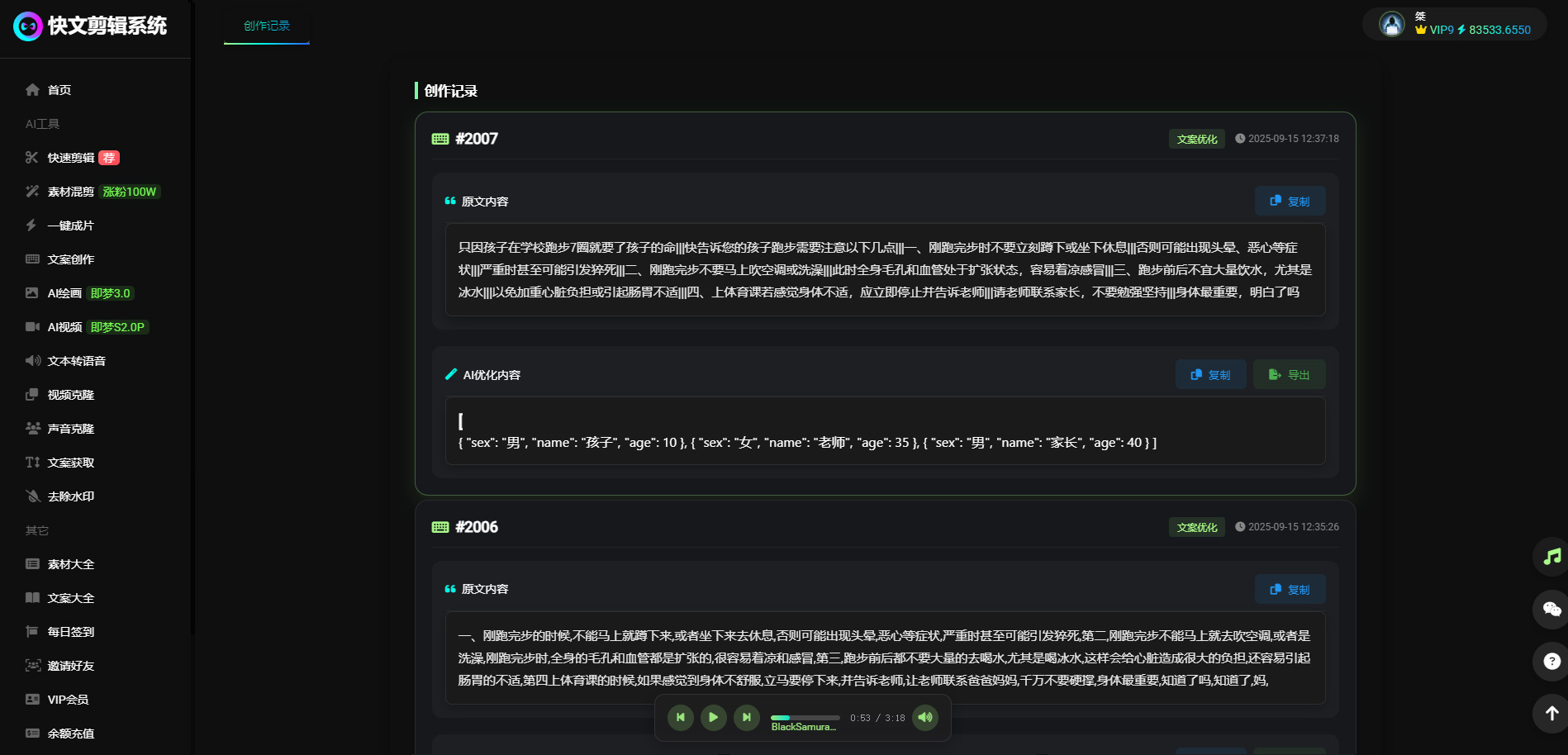Image resolution: width=1568 pixels, height=755 pixels.
Task: Mute the music player volume
Action: coord(925,717)
